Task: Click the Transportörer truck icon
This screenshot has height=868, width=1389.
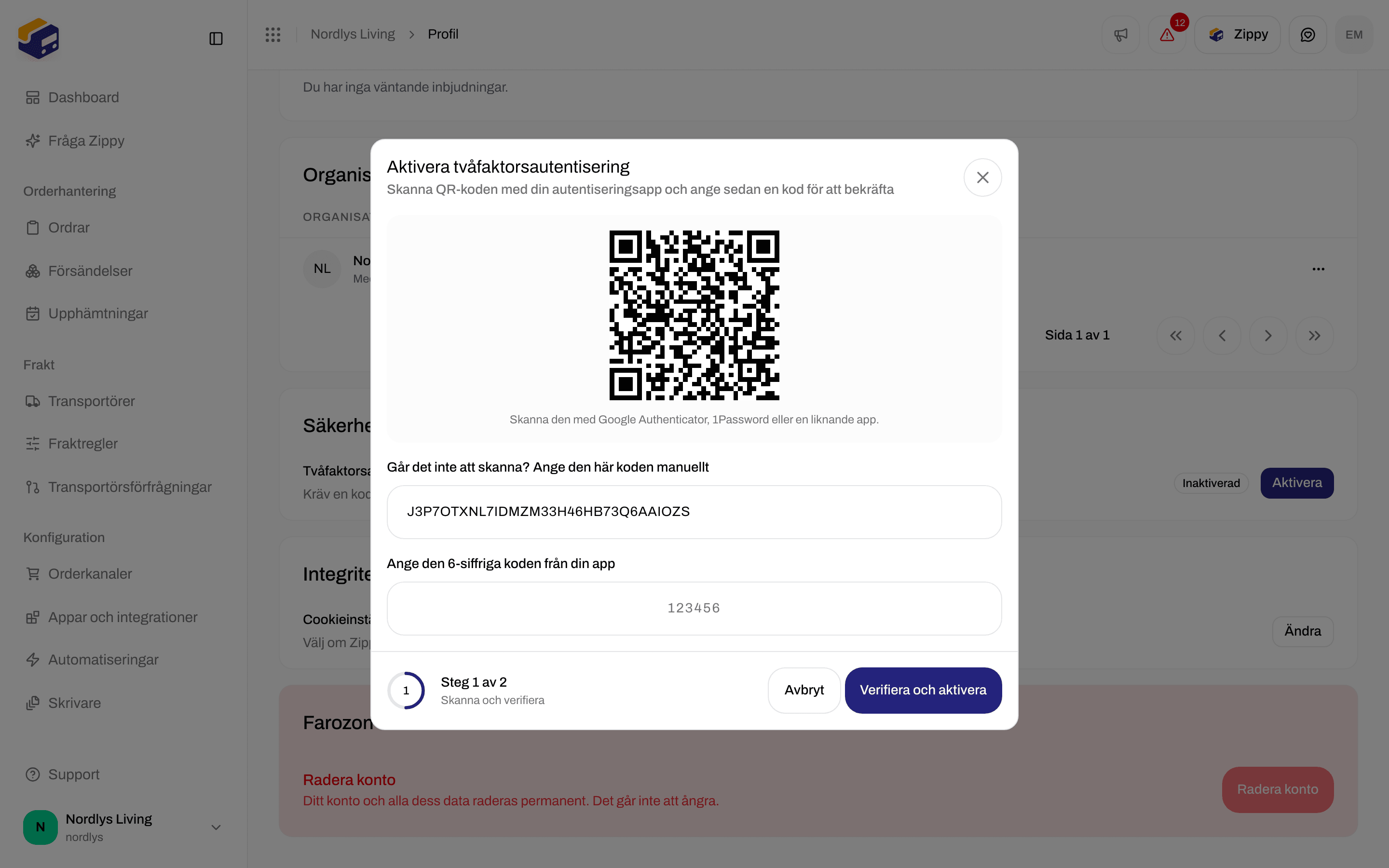Action: [33, 401]
